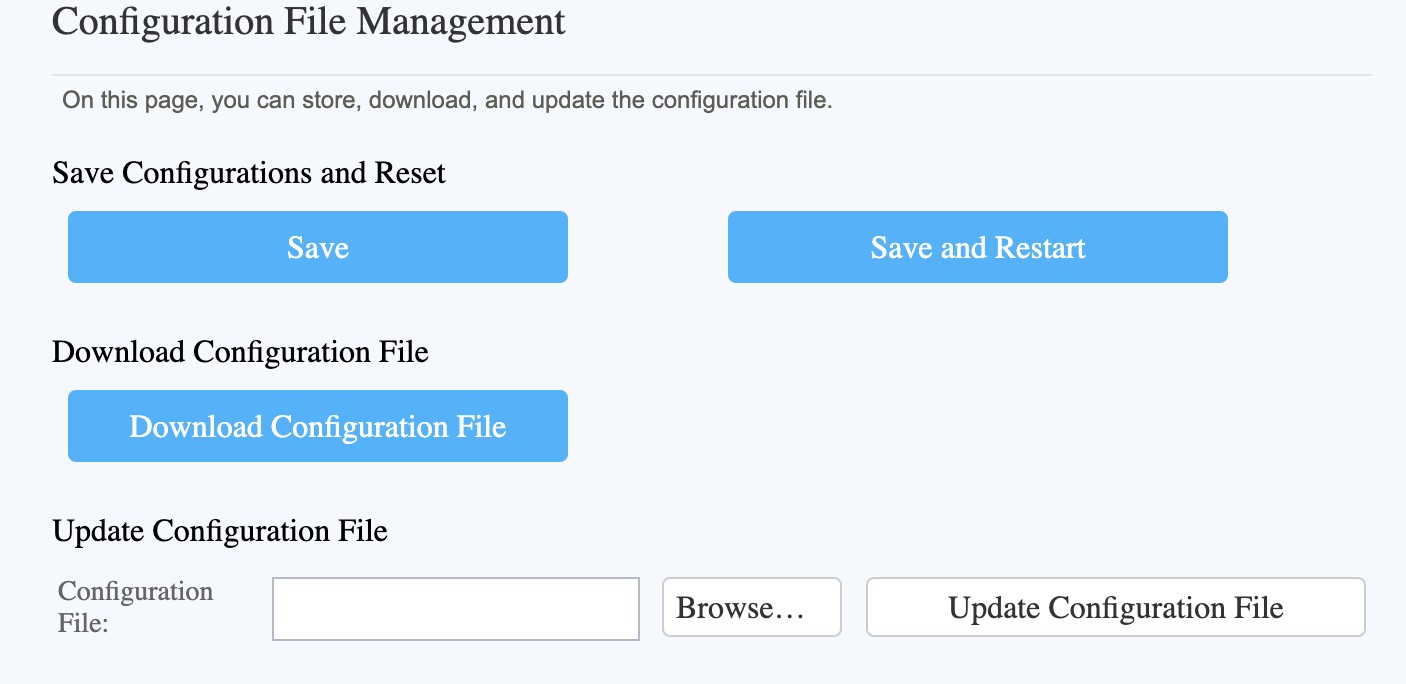The image size is (1406, 684).
Task: Place cursor in the empty configuration file textbox
Action: [x=456, y=608]
